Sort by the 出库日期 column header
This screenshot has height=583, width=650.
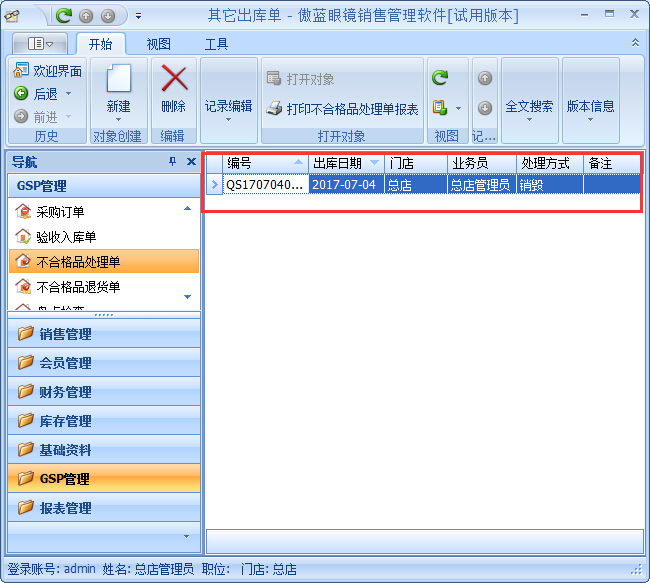[347, 163]
